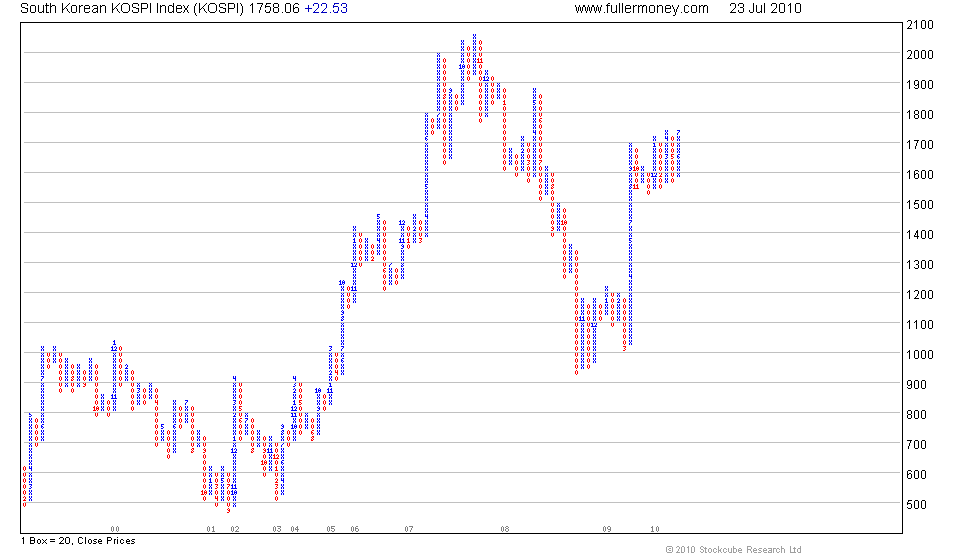This screenshot has width=980, height=560.
Task: Click the 1100 price axis label
Action: pos(920,325)
